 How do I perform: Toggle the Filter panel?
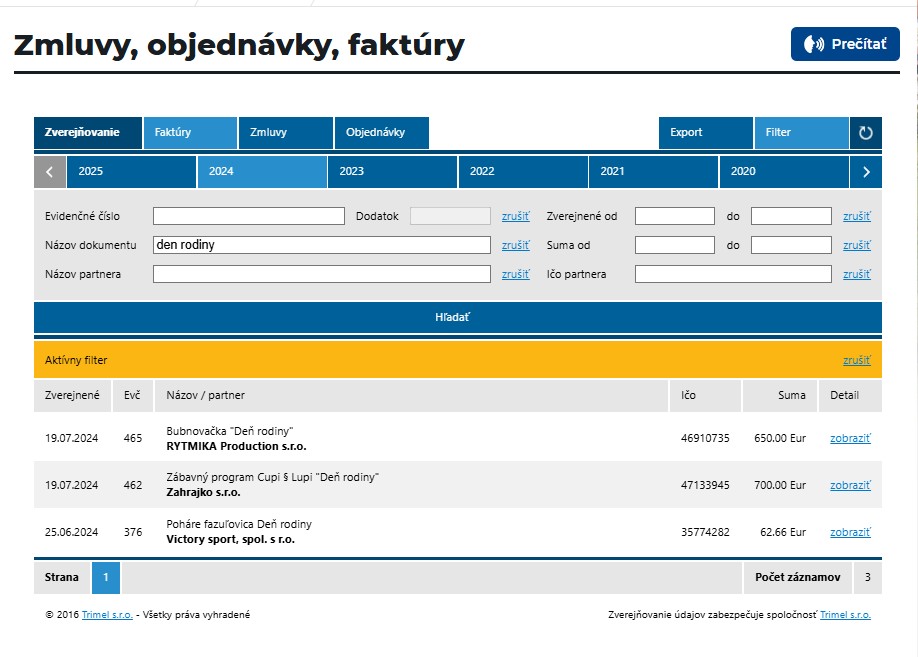coord(801,133)
